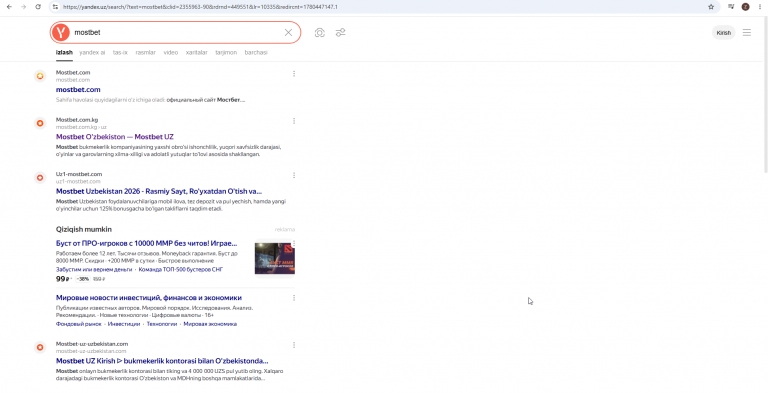
Task: Open browser profile avatar
Action: click(745, 7)
